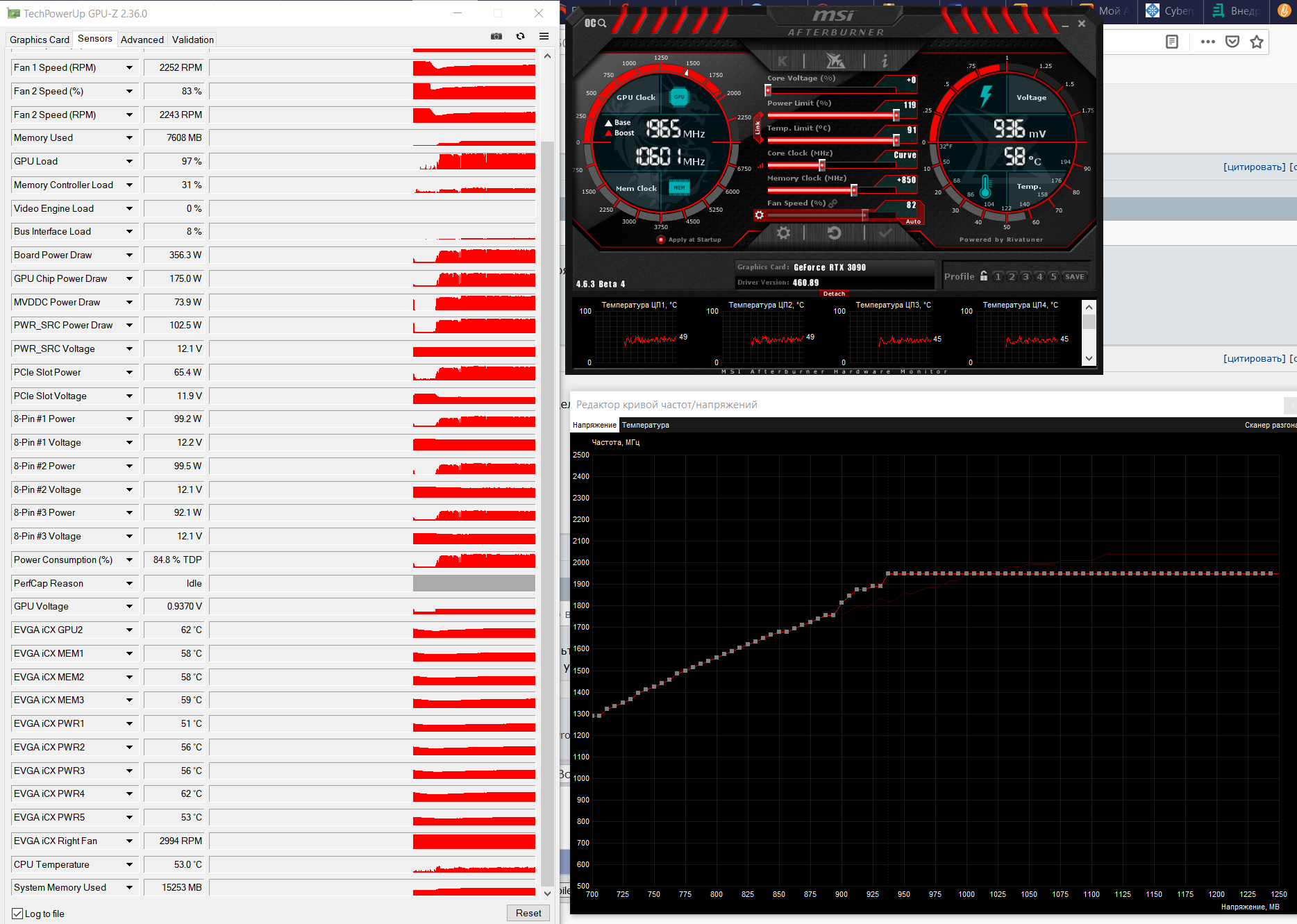This screenshot has width=1297, height=924.
Task: Open the PerfCap Reason sensor dropdown
Action: coord(129,584)
